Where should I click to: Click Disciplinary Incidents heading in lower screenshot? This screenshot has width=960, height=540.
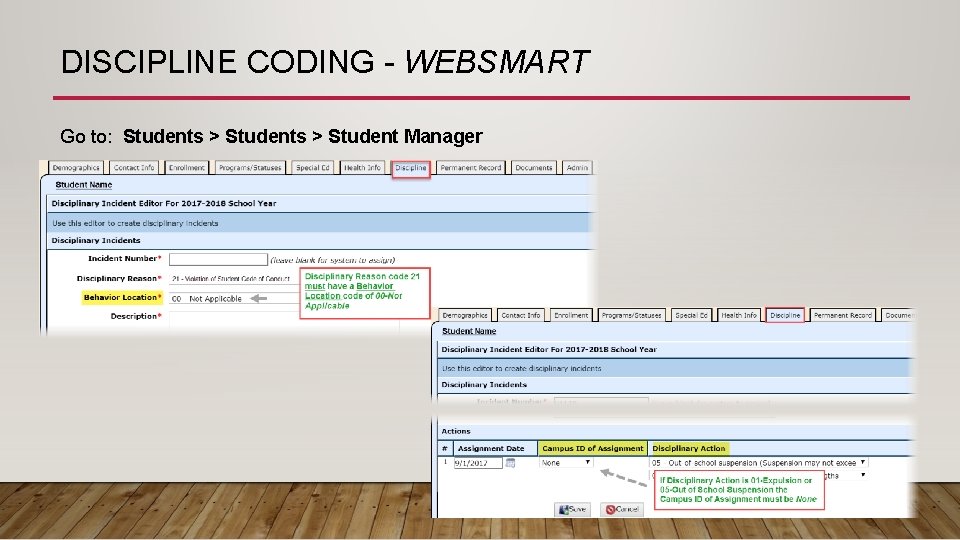click(x=484, y=384)
